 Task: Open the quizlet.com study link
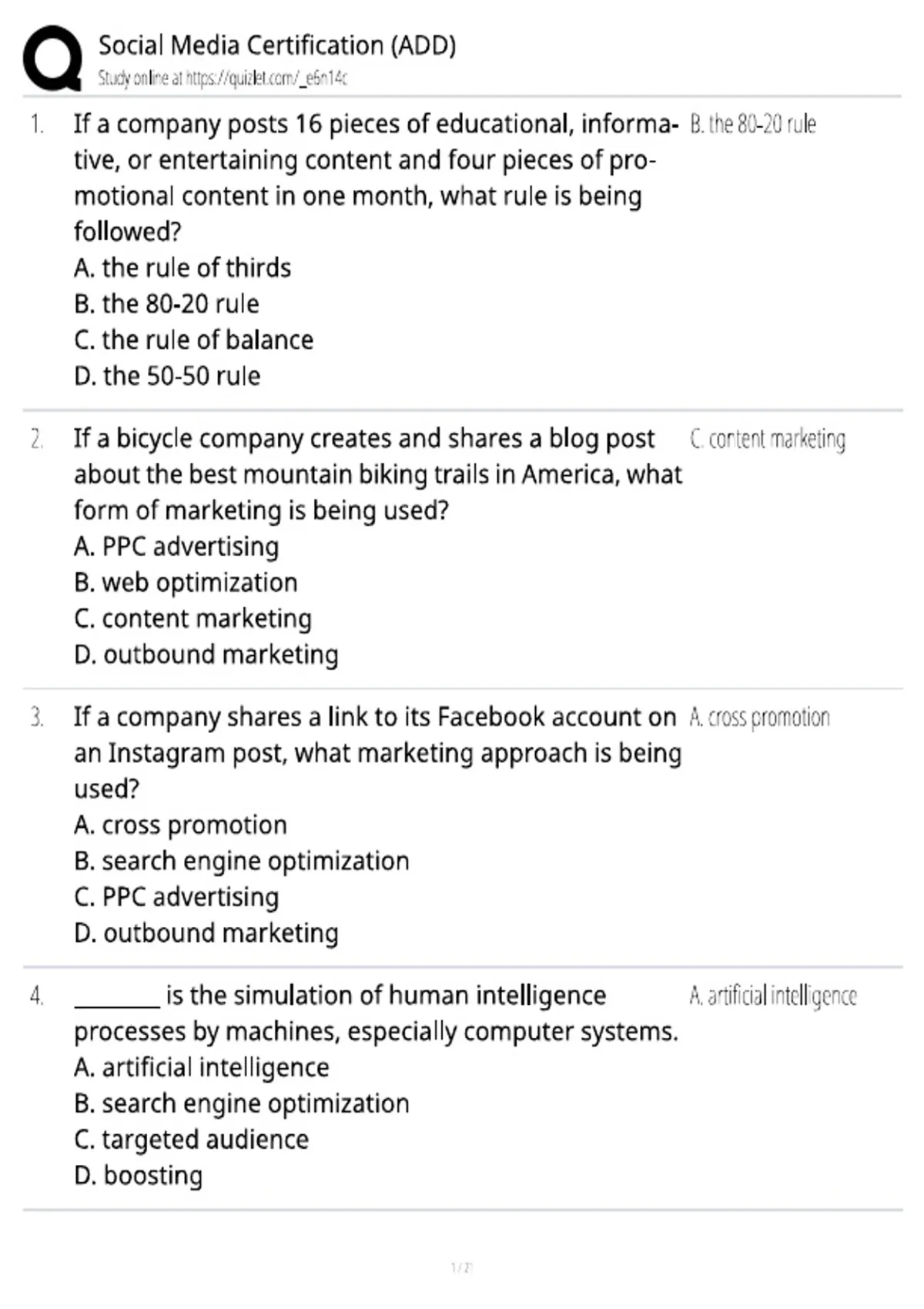[266, 78]
